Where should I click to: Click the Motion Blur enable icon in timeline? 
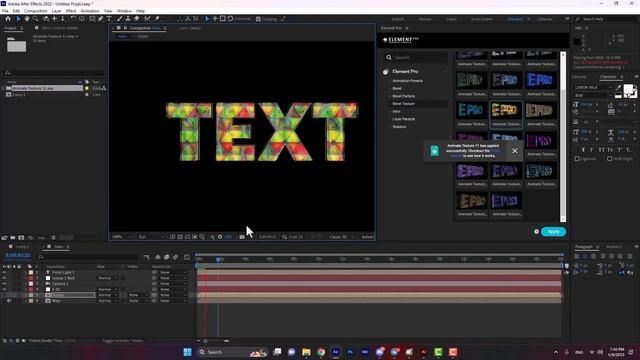176,257
